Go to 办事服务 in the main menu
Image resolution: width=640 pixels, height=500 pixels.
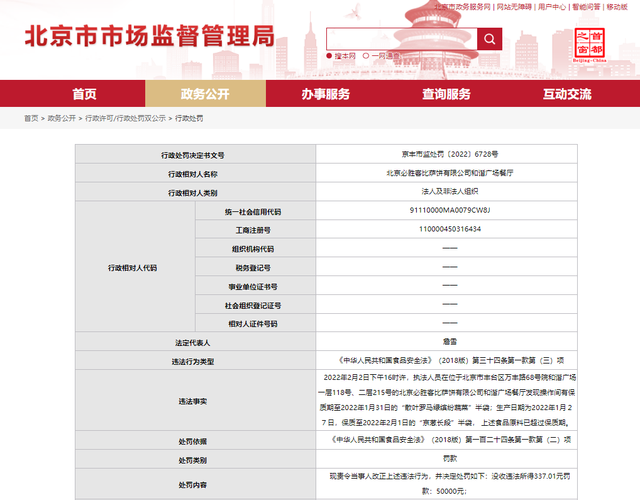(x=326, y=94)
